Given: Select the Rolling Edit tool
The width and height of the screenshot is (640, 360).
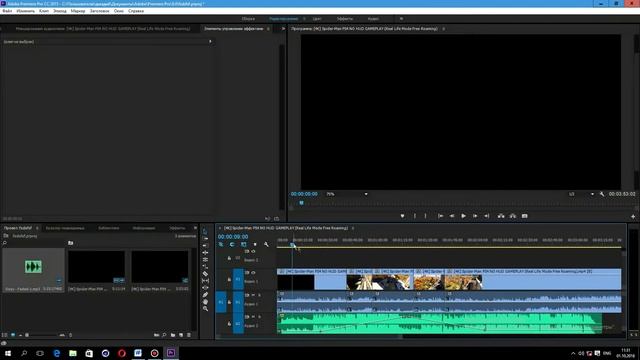Looking at the screenshot, I should pyautogui.click(x=205, y=260).
